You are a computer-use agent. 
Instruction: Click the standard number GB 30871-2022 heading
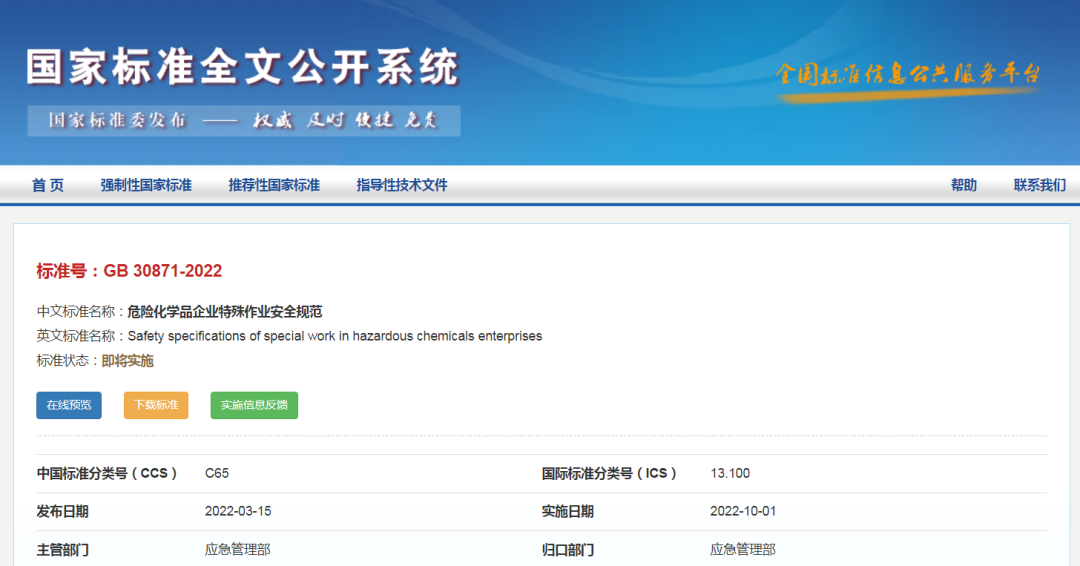[x=129, y=271]
